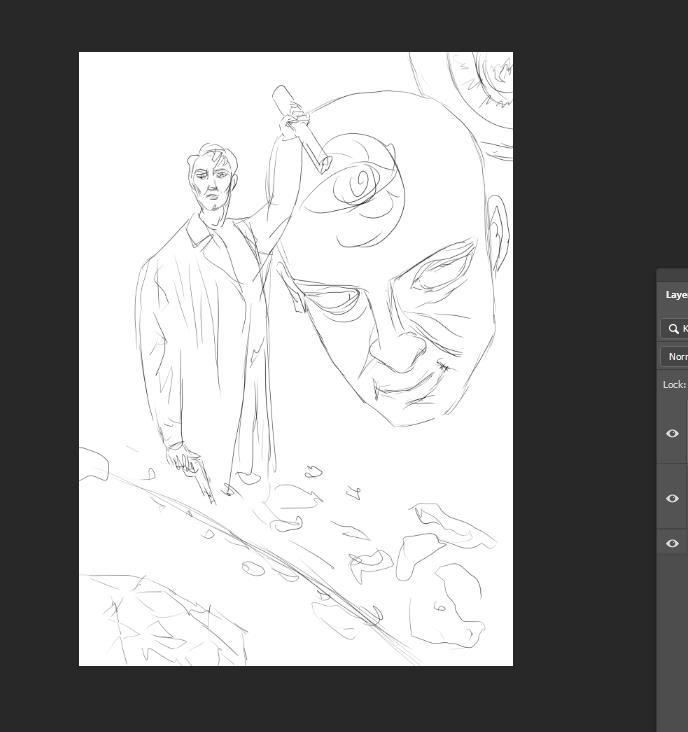Viewport: 688px width, 732px height.
Task: Switch to the Layers panel tab
Action: [x=677, y=295]
